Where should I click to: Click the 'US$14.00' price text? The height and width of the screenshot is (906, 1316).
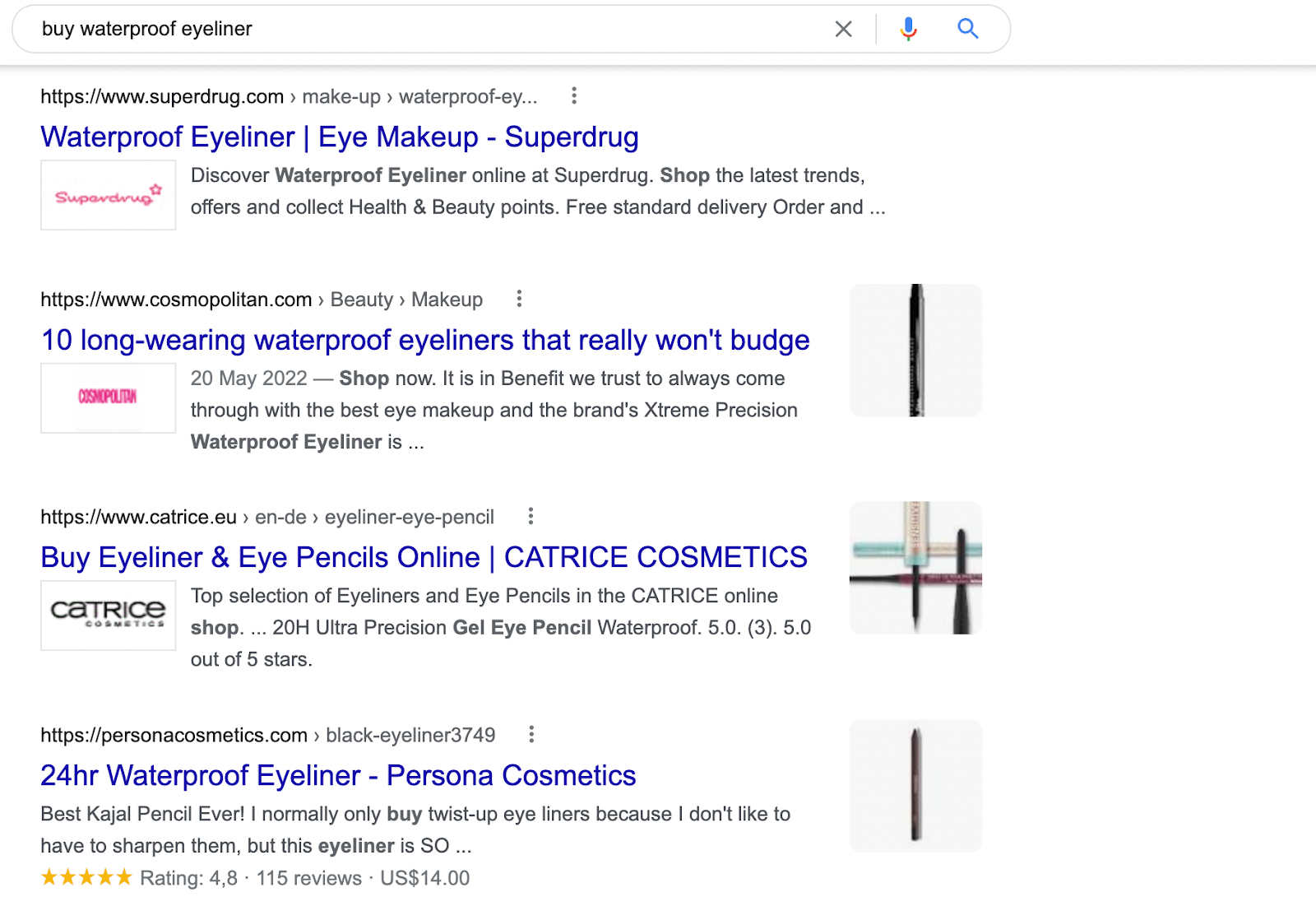pos(425,878)
